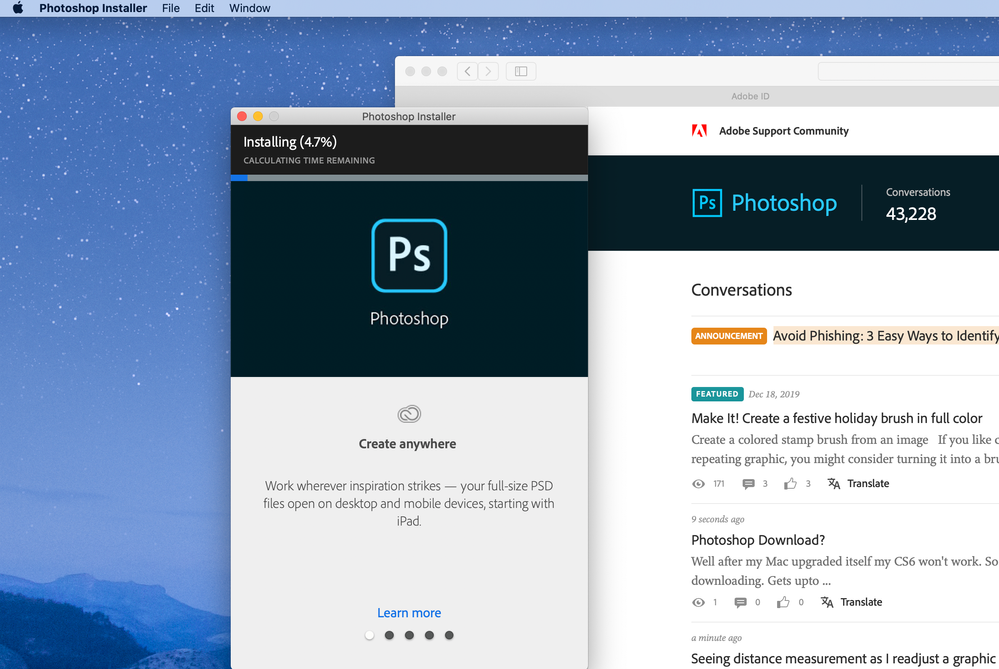Click the Safari window close button

[x=410, y=71]
